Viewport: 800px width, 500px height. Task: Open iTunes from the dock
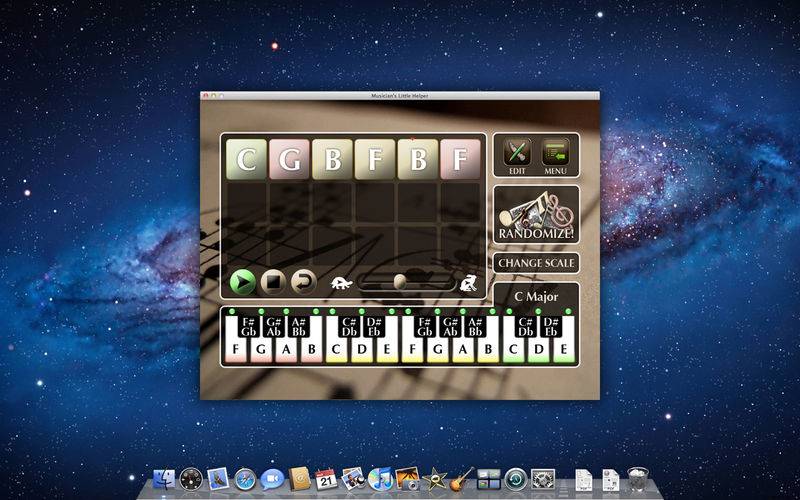point(380,479)
